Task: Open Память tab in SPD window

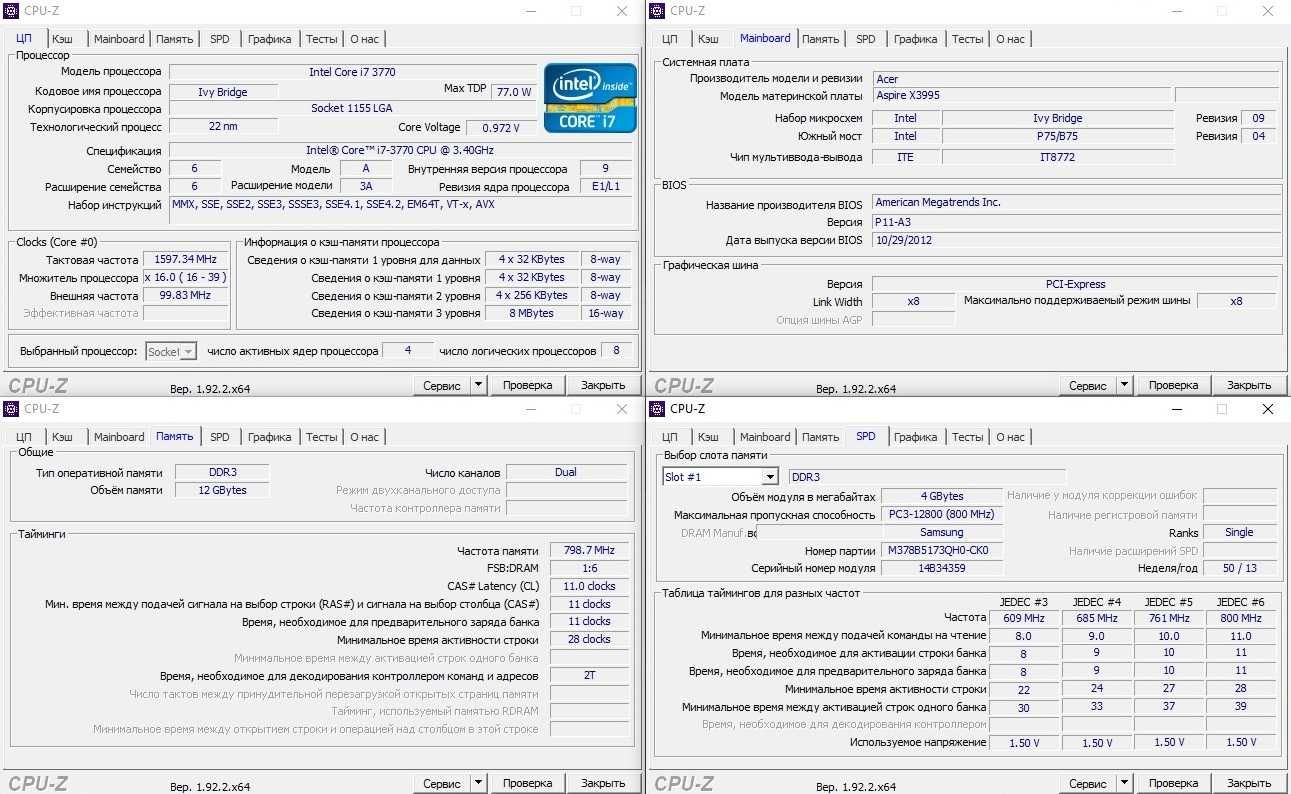Action: [x=820, y=437]
